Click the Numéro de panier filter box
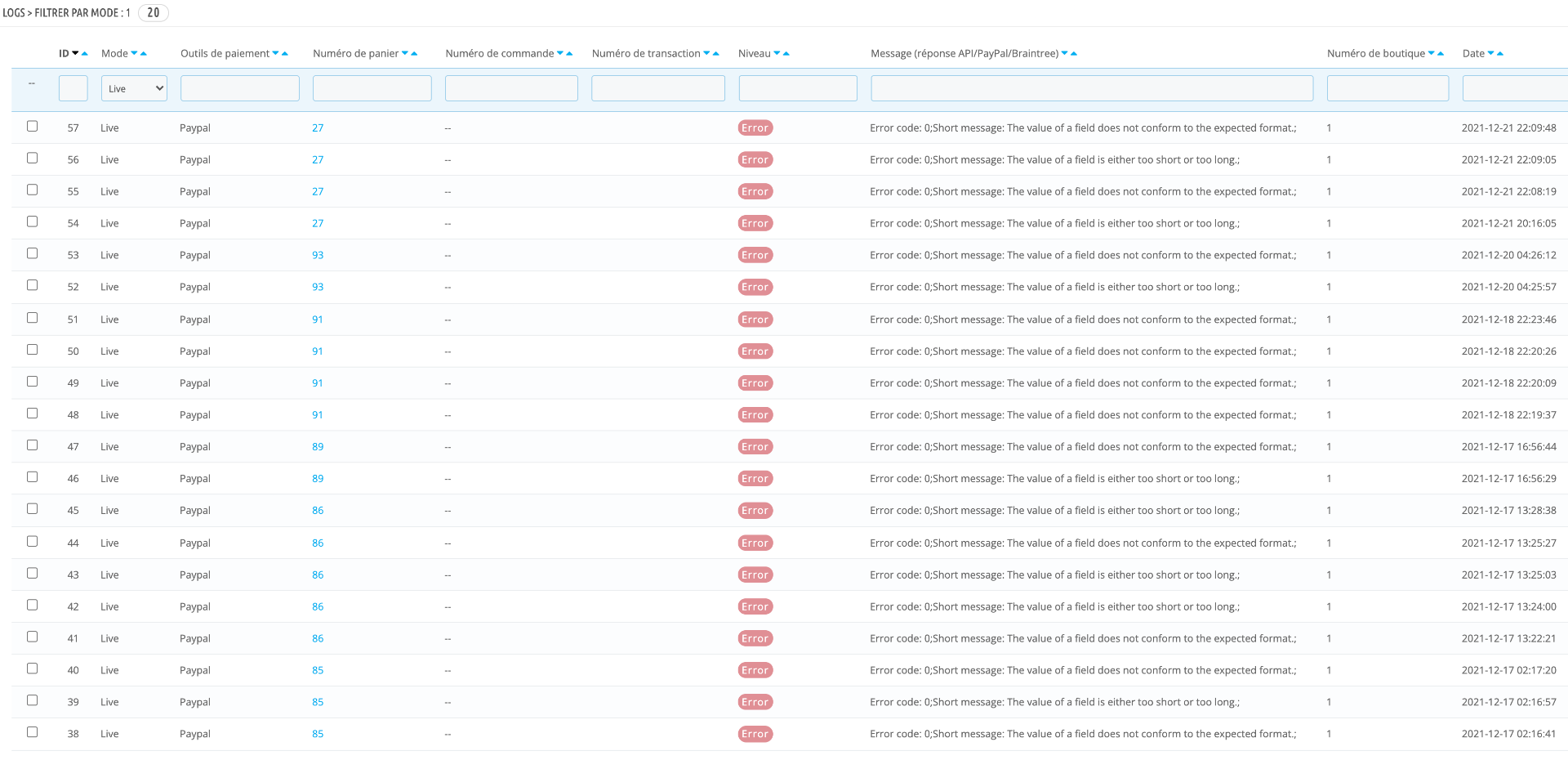This screenshot has width=1568, height=760. (x=372, y=88)
